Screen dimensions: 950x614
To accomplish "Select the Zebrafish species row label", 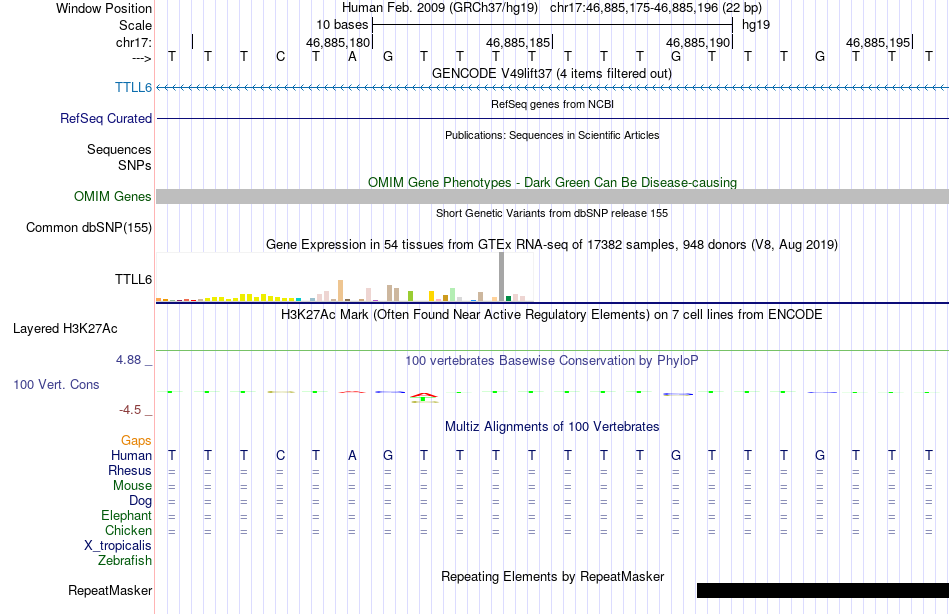I will 125,561.
